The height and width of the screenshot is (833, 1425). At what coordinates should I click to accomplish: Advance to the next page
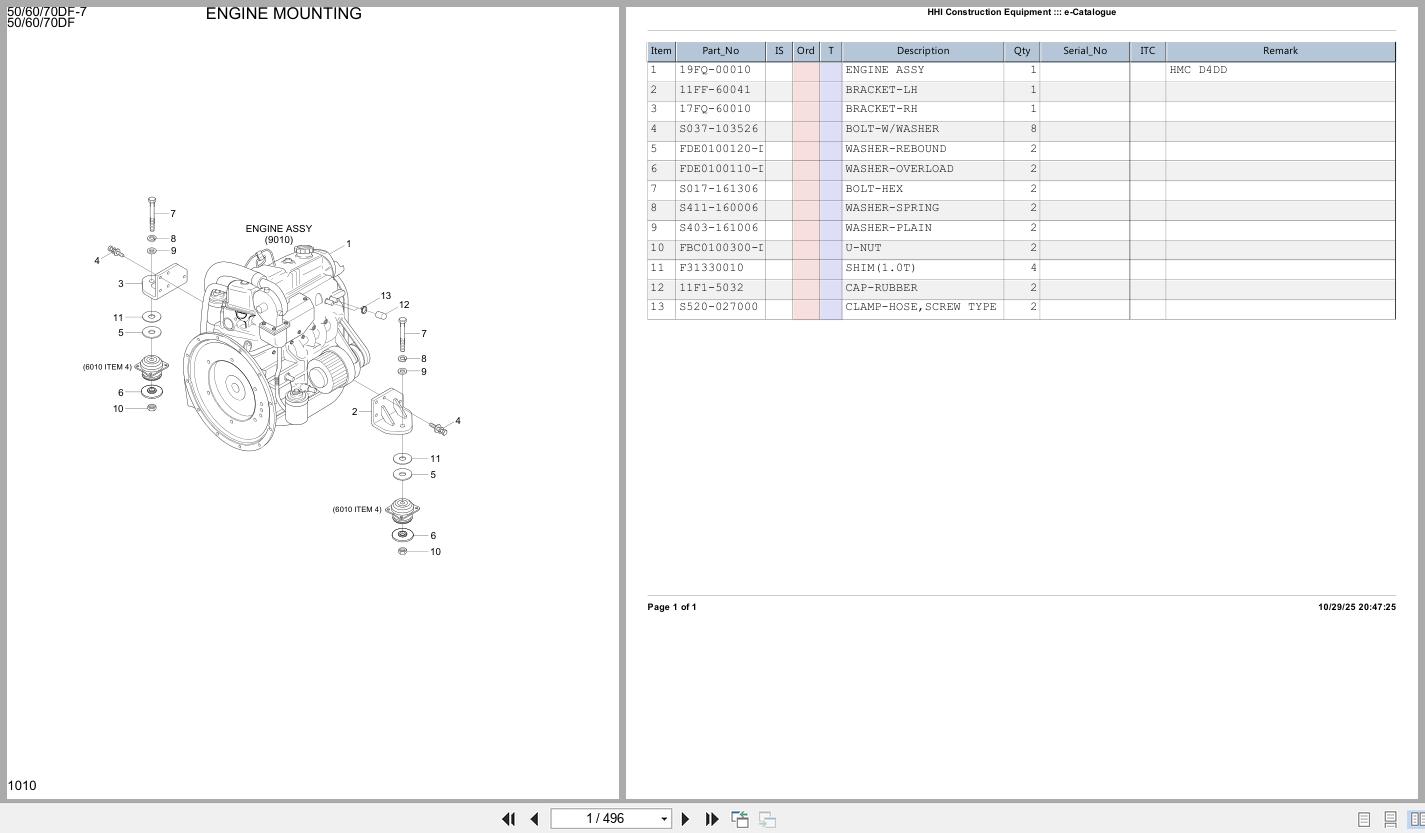[685, 819]
